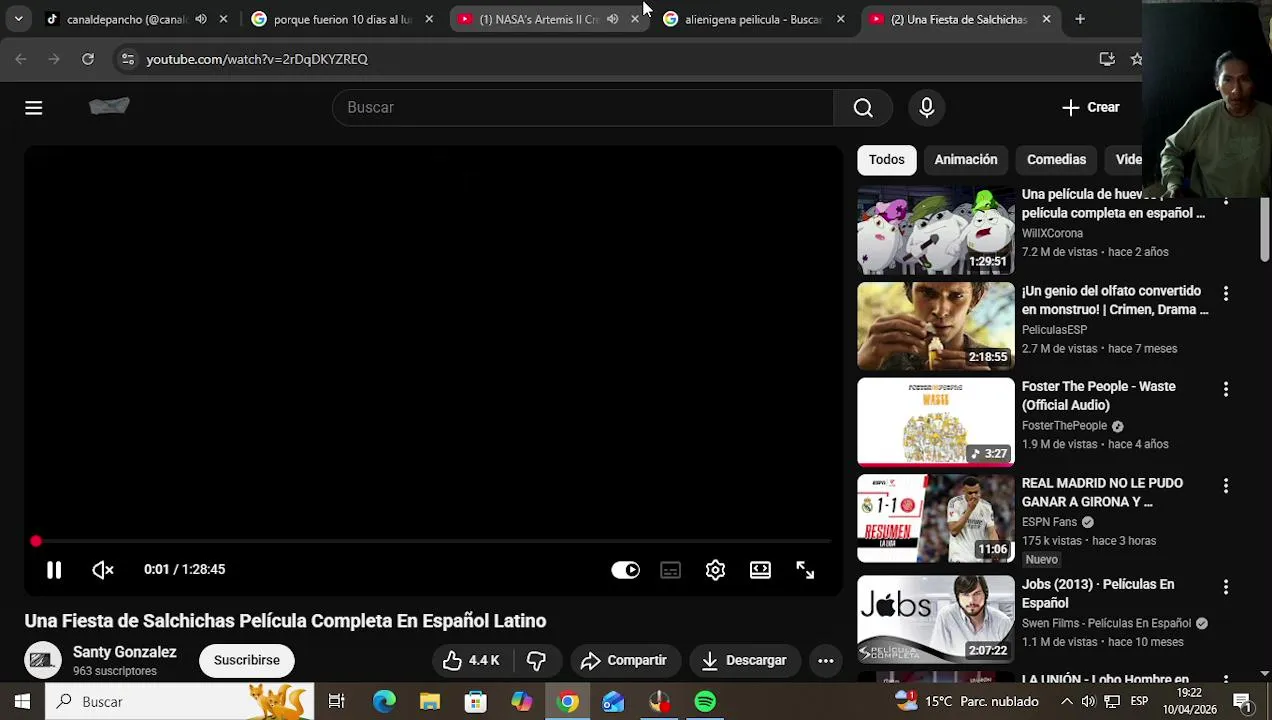Toggle cinema mode in the player
1272x720 pixels.
coord(760,569)
